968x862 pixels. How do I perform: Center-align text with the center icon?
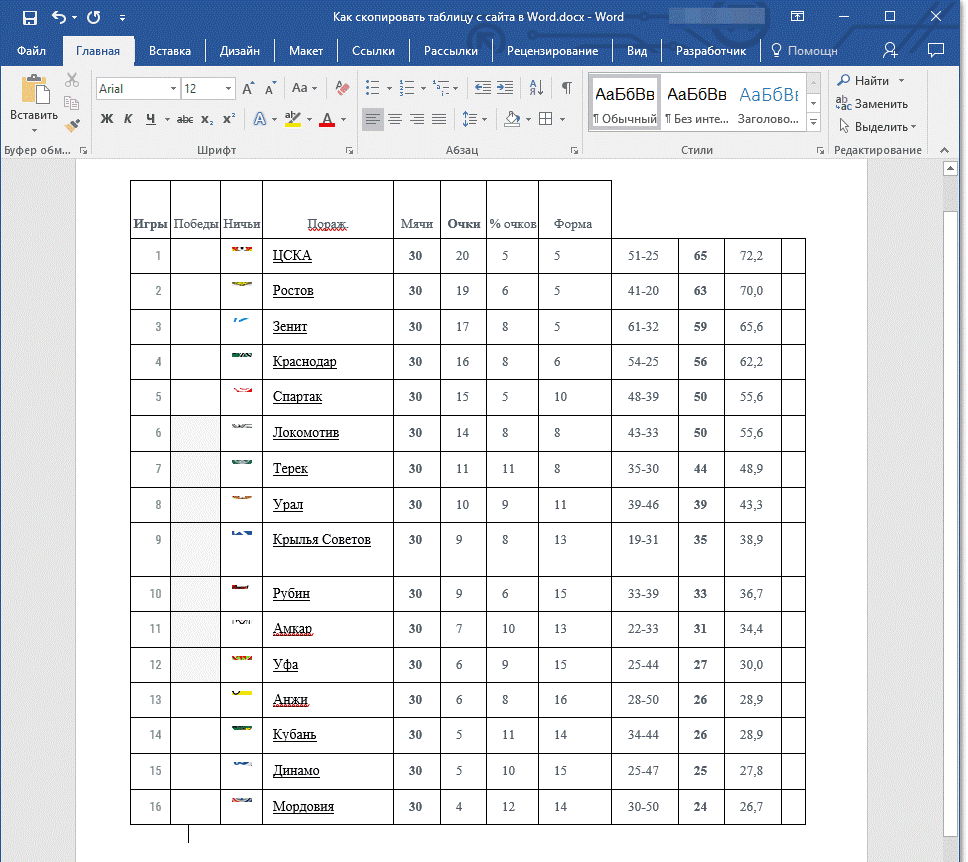[395, 119]
